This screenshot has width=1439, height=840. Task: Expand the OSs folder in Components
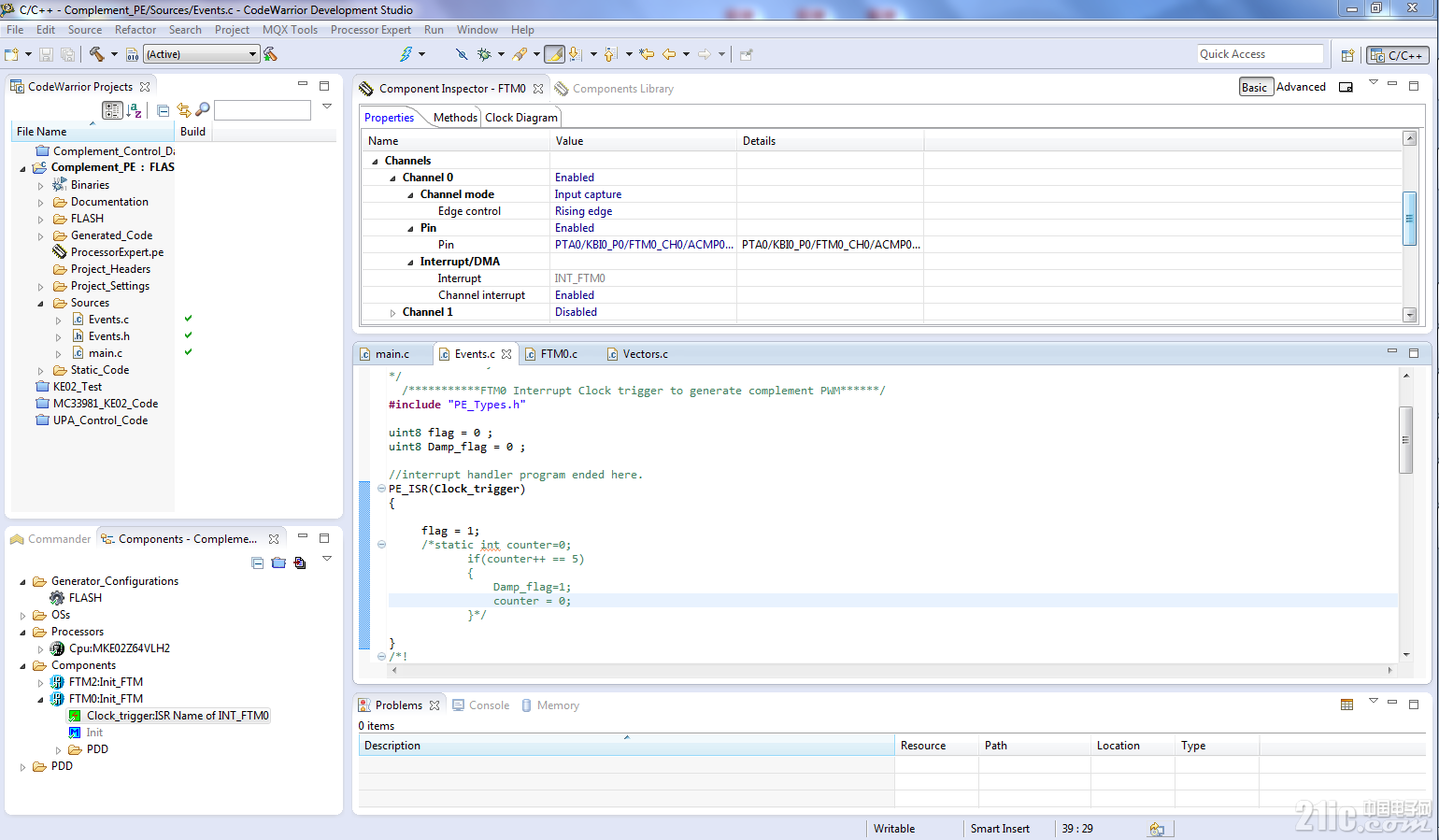coord(22,616)
